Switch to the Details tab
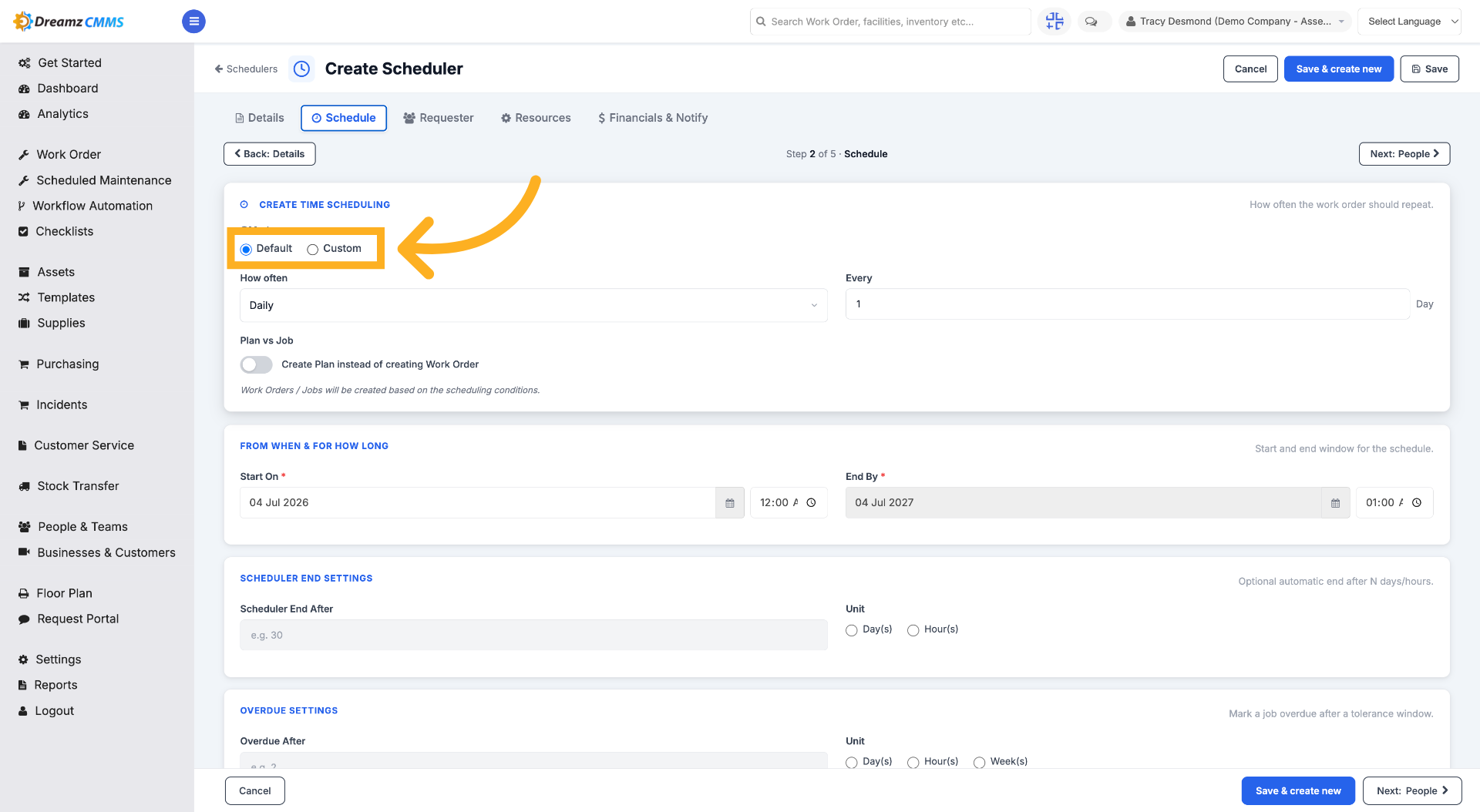The width and height of the screenshot is (1480, 812). click(x=259, y=118)
